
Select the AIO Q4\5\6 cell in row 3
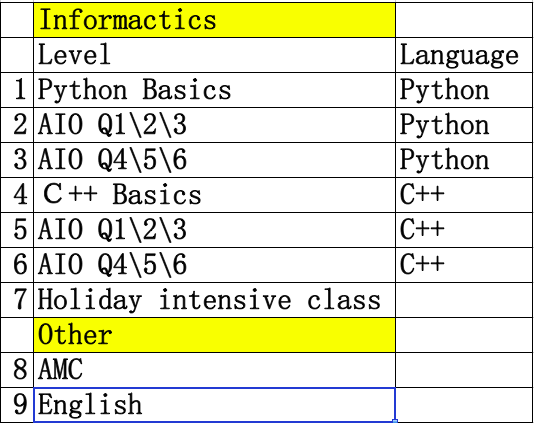point(215,160)
